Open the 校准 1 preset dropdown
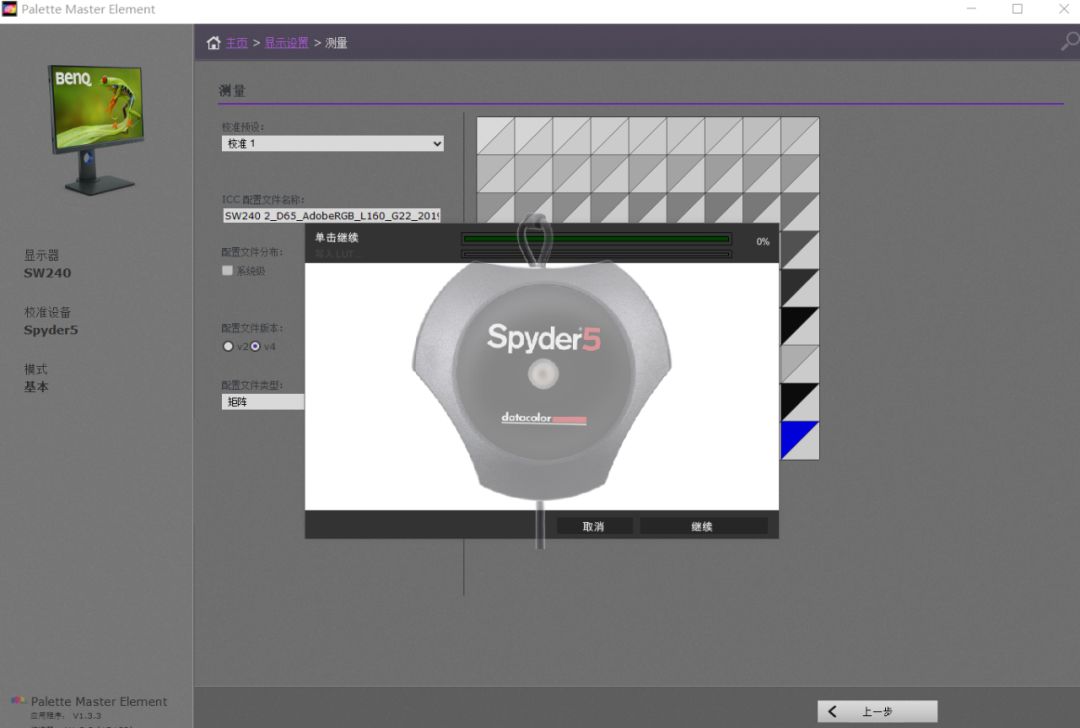 333,143
